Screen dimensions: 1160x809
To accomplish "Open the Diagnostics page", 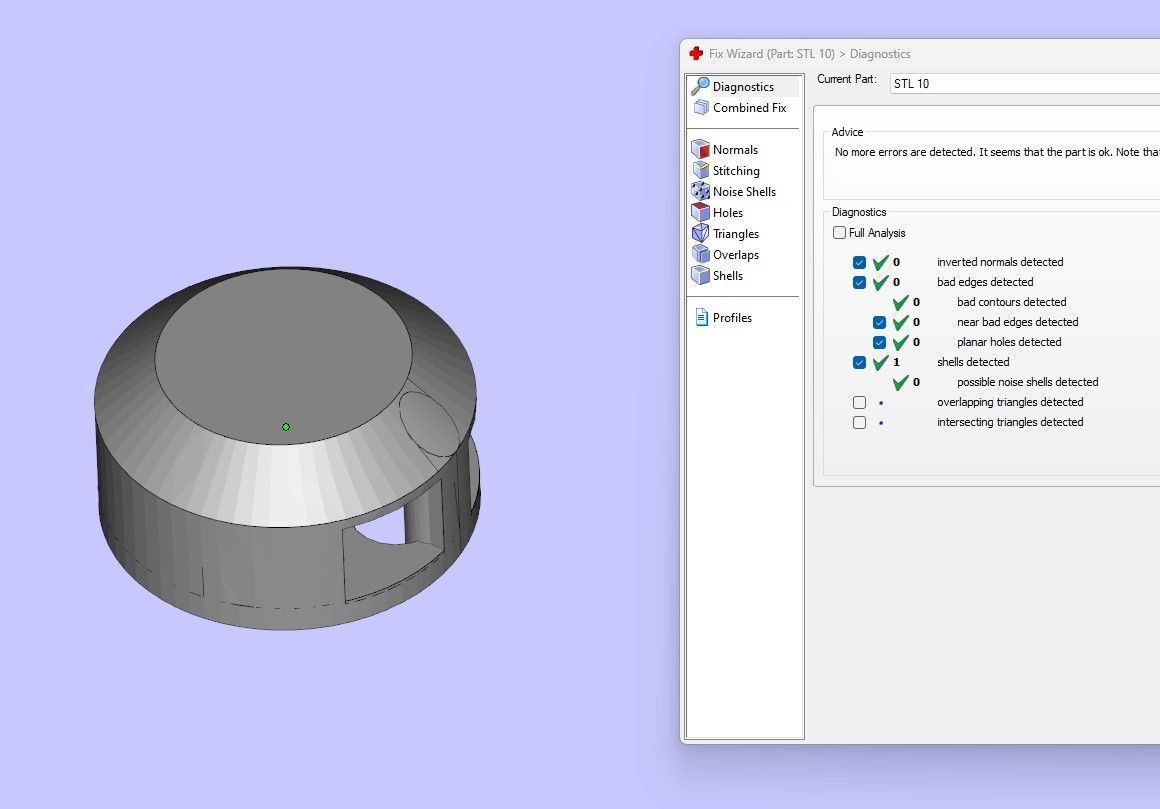I will tap(743, 87).
